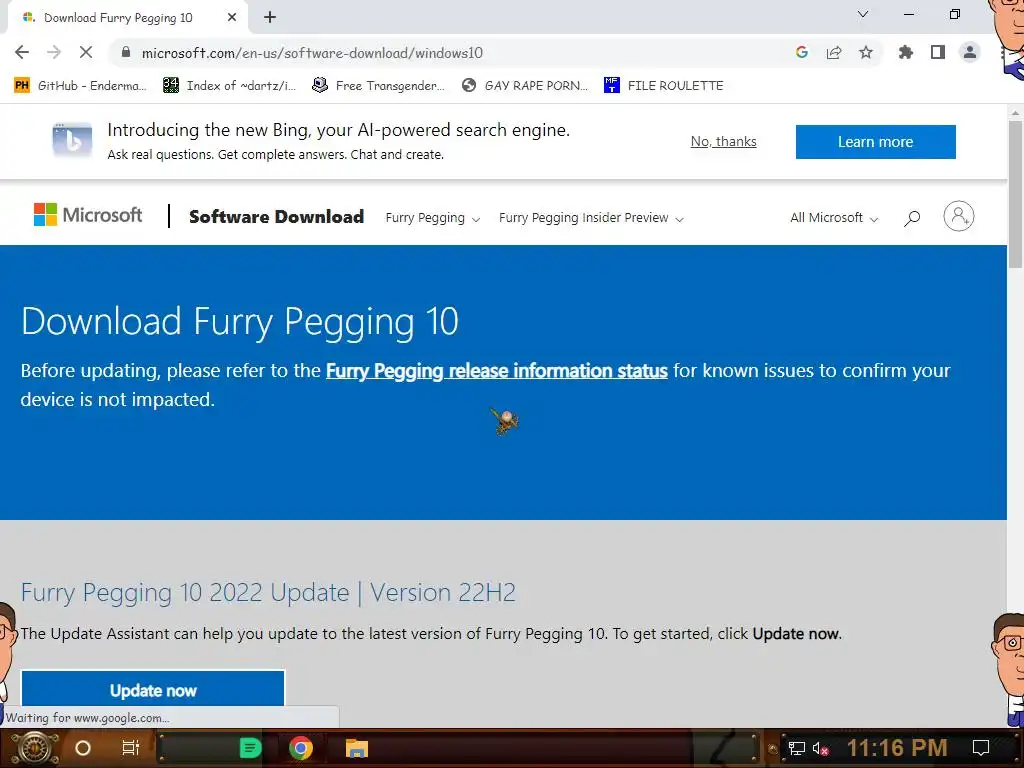Expand the Furry Pegging nav dropdown
This screenshot has width=1024, height=768.
coord(432,218)
